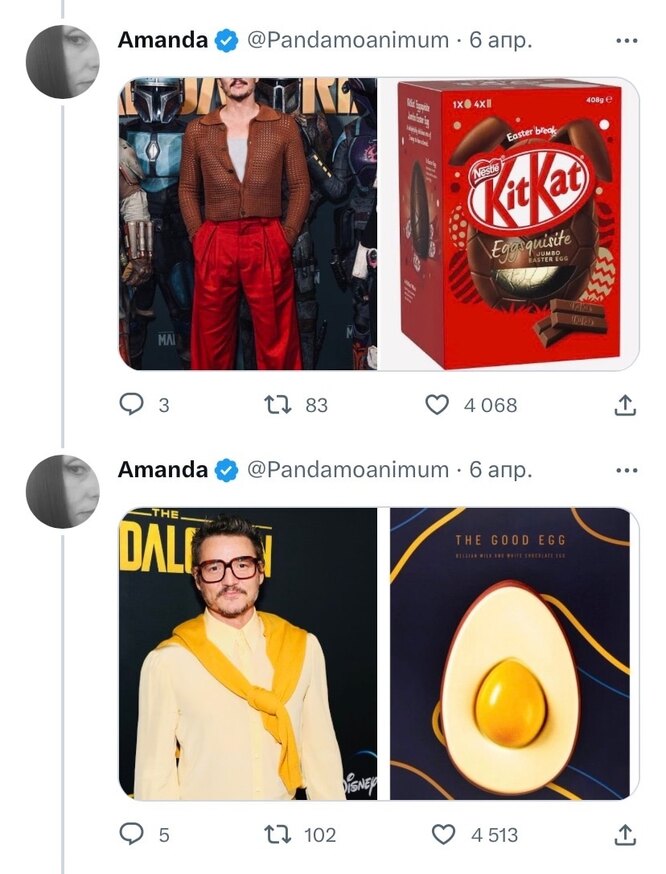666x874 pixels.
Task: Reply to the first tweet (3 replies)
Action: point(132,404)
